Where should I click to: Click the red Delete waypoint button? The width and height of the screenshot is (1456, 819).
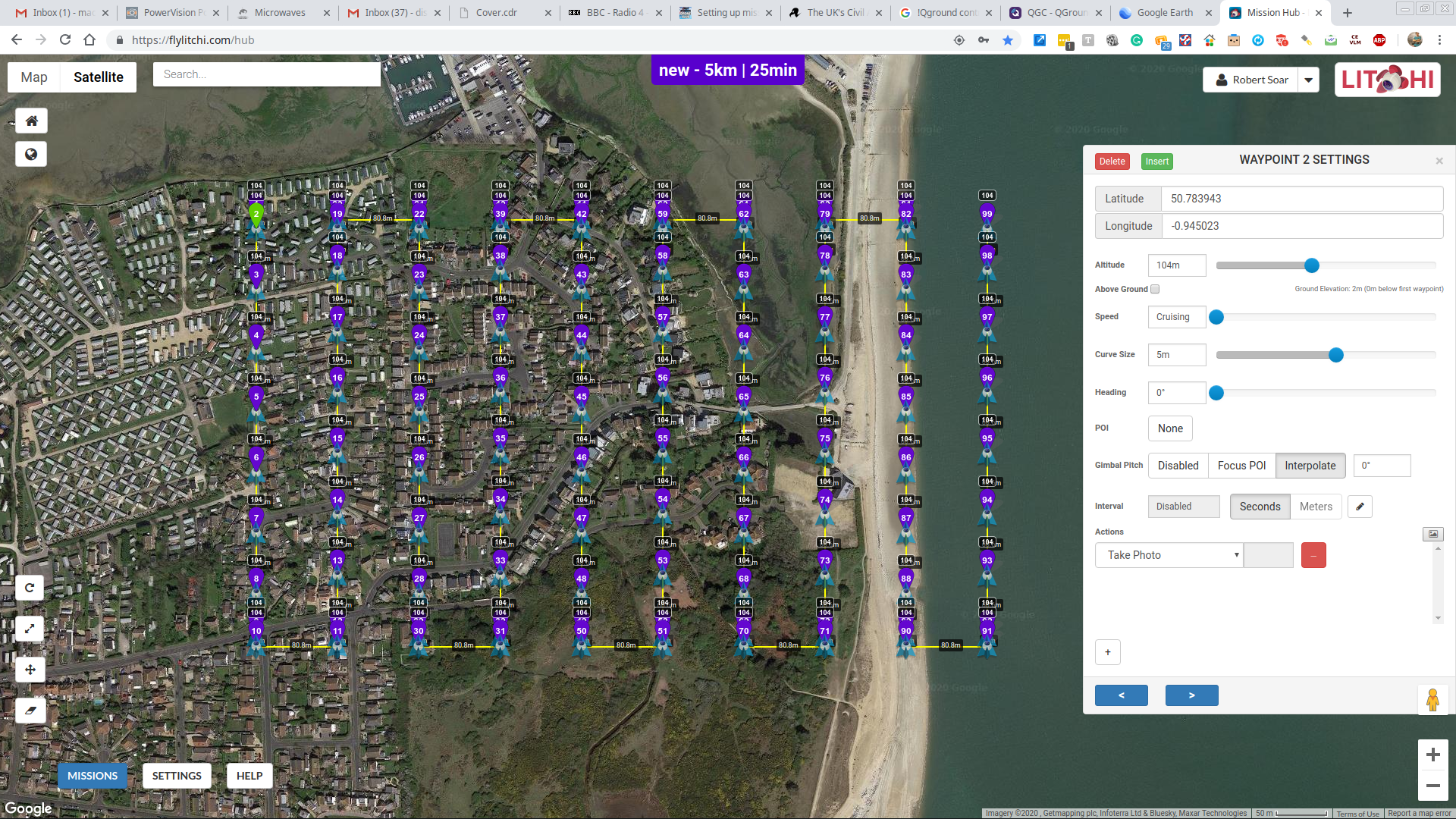click(1112, 162)
